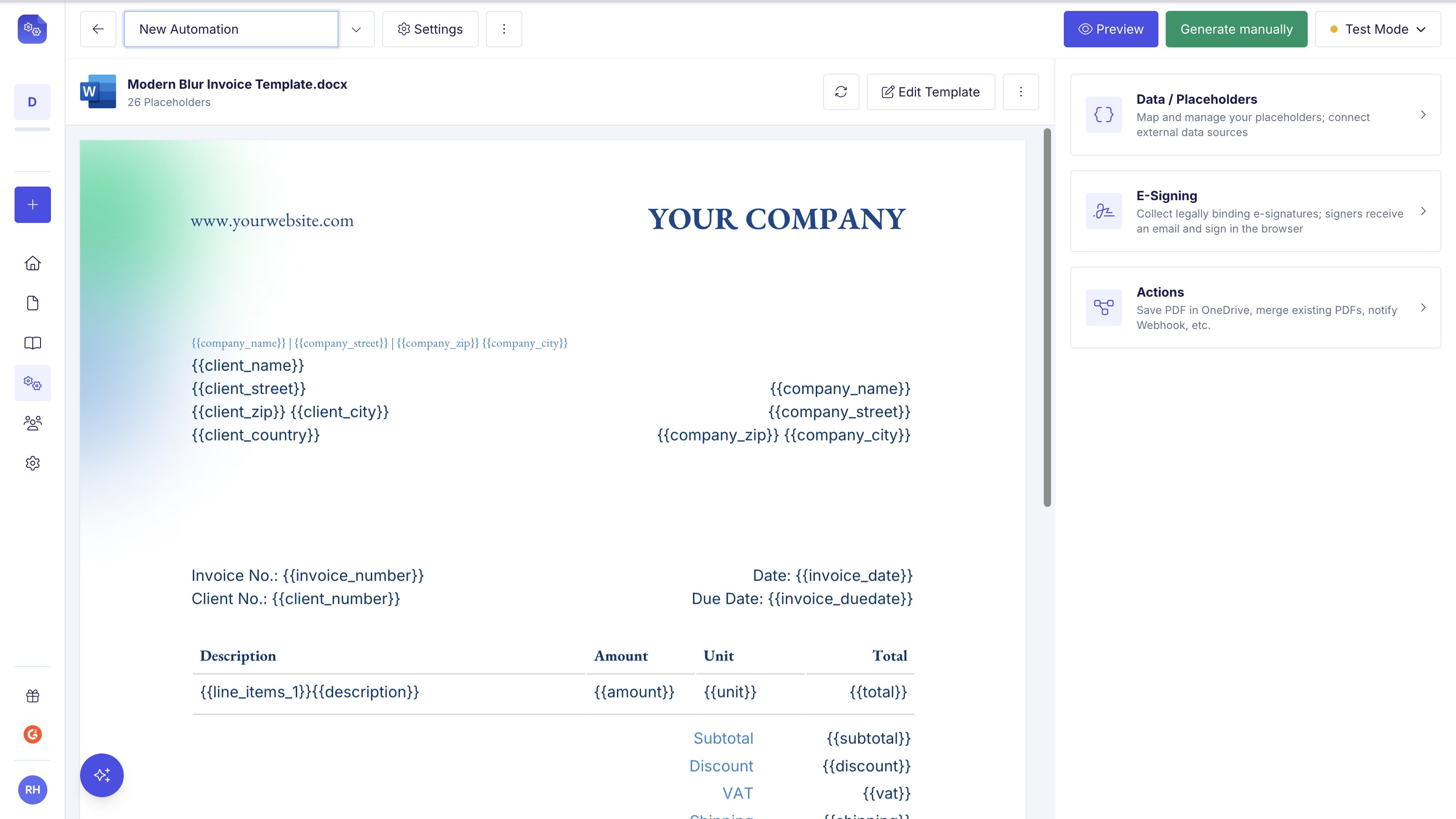Click www.yourwebsite.com in the document

tap(272, 220)
